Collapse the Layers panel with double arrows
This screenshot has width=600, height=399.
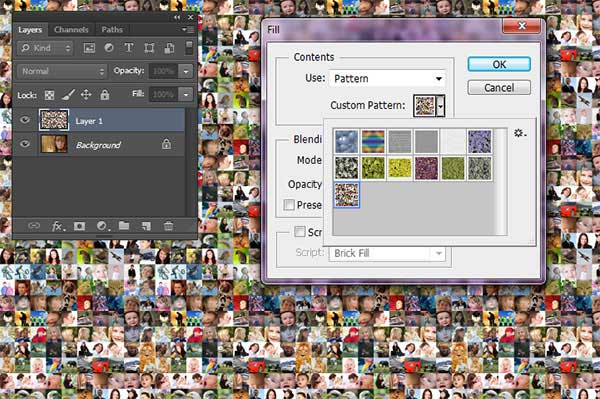pos(177,17)
